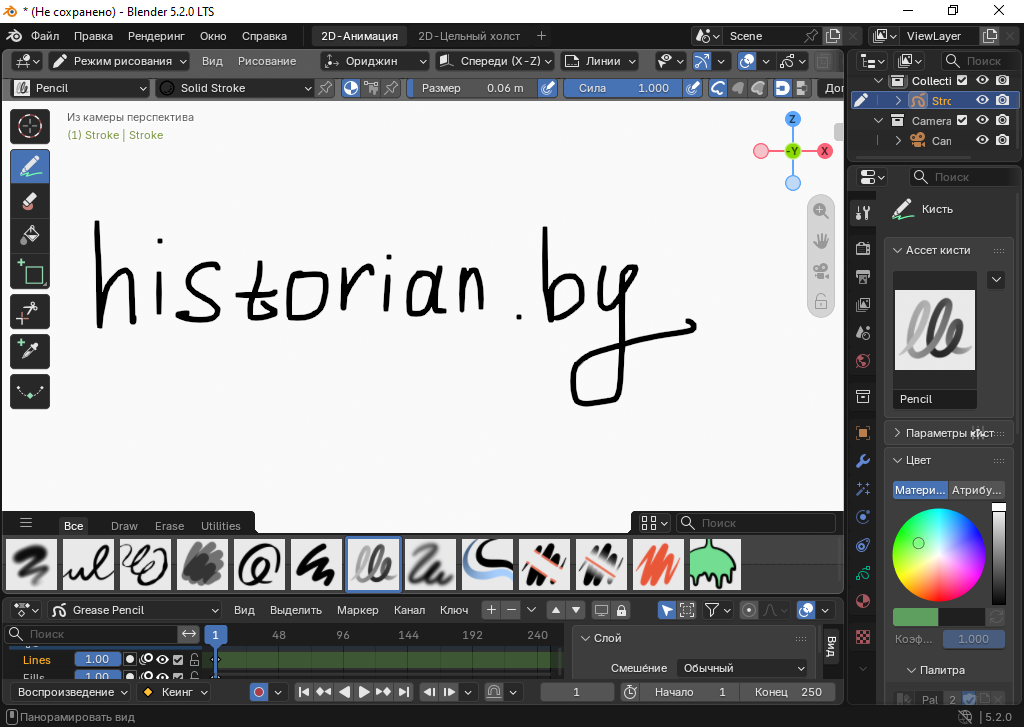
Task: Open the File menu
Action: 45,36
